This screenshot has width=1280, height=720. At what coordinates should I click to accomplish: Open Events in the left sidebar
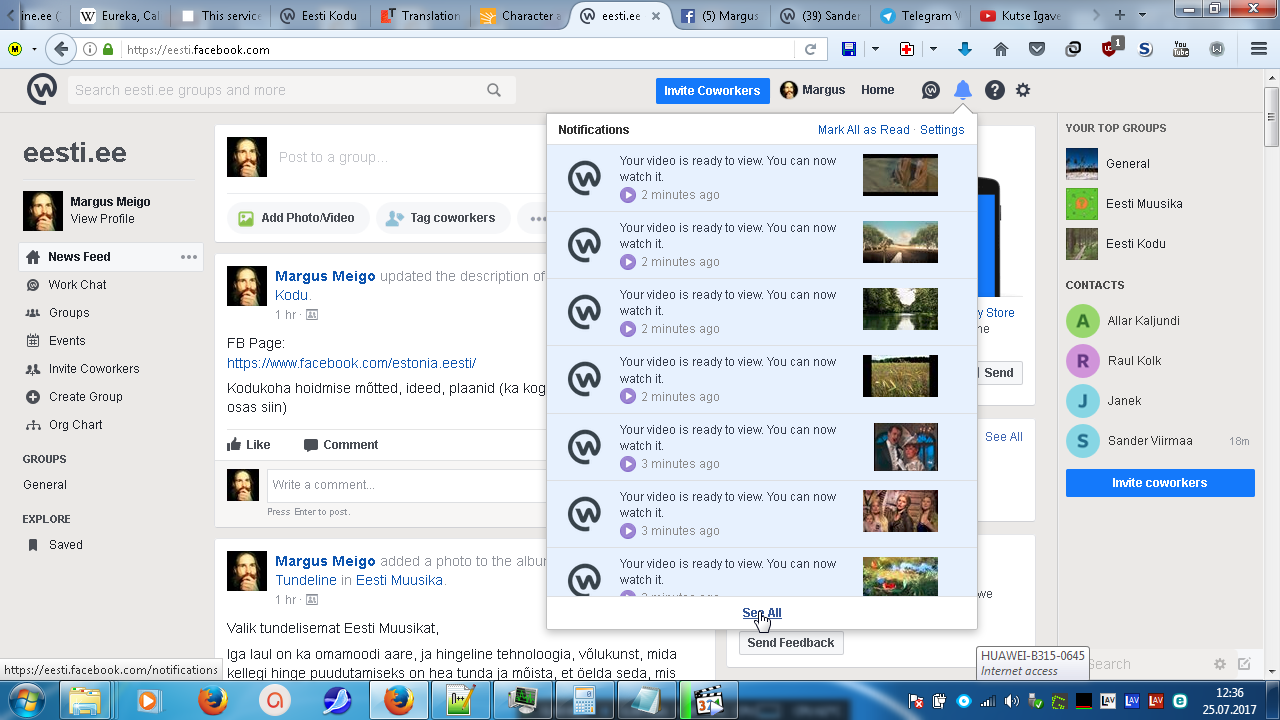67,341
